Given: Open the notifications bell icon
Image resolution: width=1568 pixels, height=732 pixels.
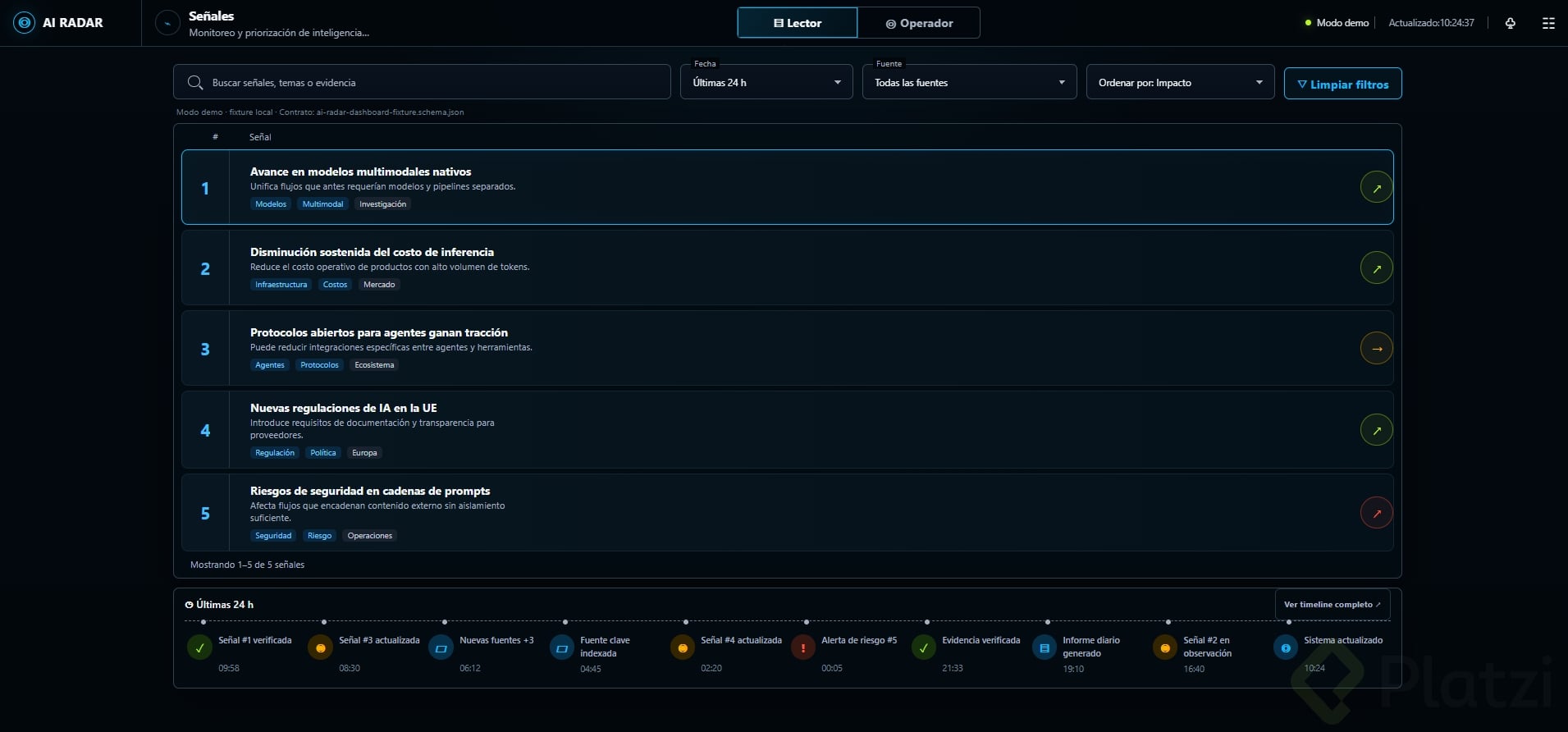Looking at the screenshot, I should pyautogui.click(x=1510, y=23).
